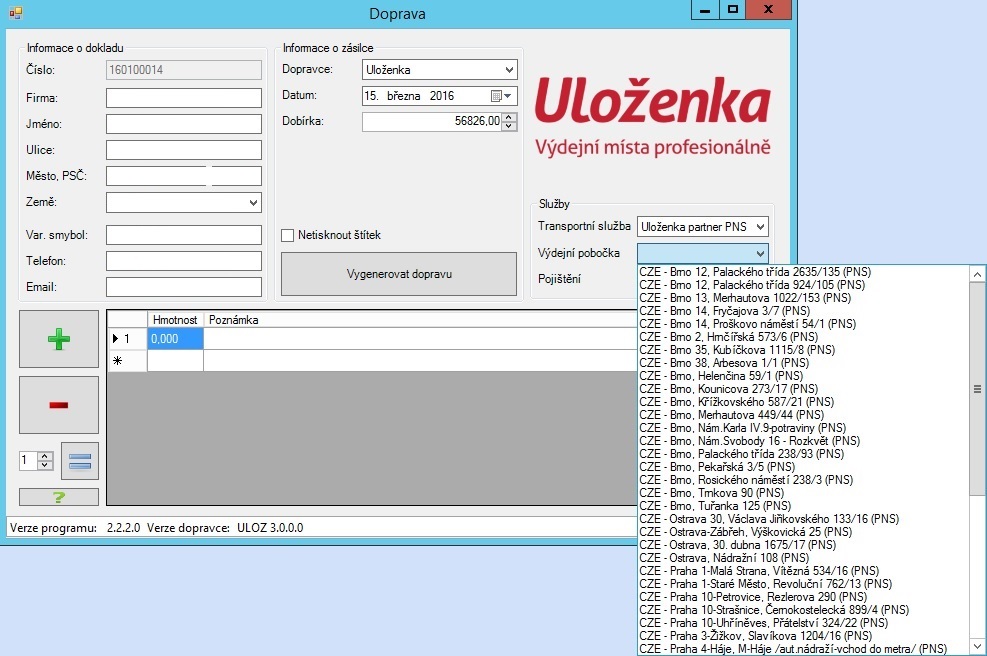Screen dimensions: 987x656
Task: Select Ostrava-Zábřeh, Výškovická 25
Action: pos(803,532)
